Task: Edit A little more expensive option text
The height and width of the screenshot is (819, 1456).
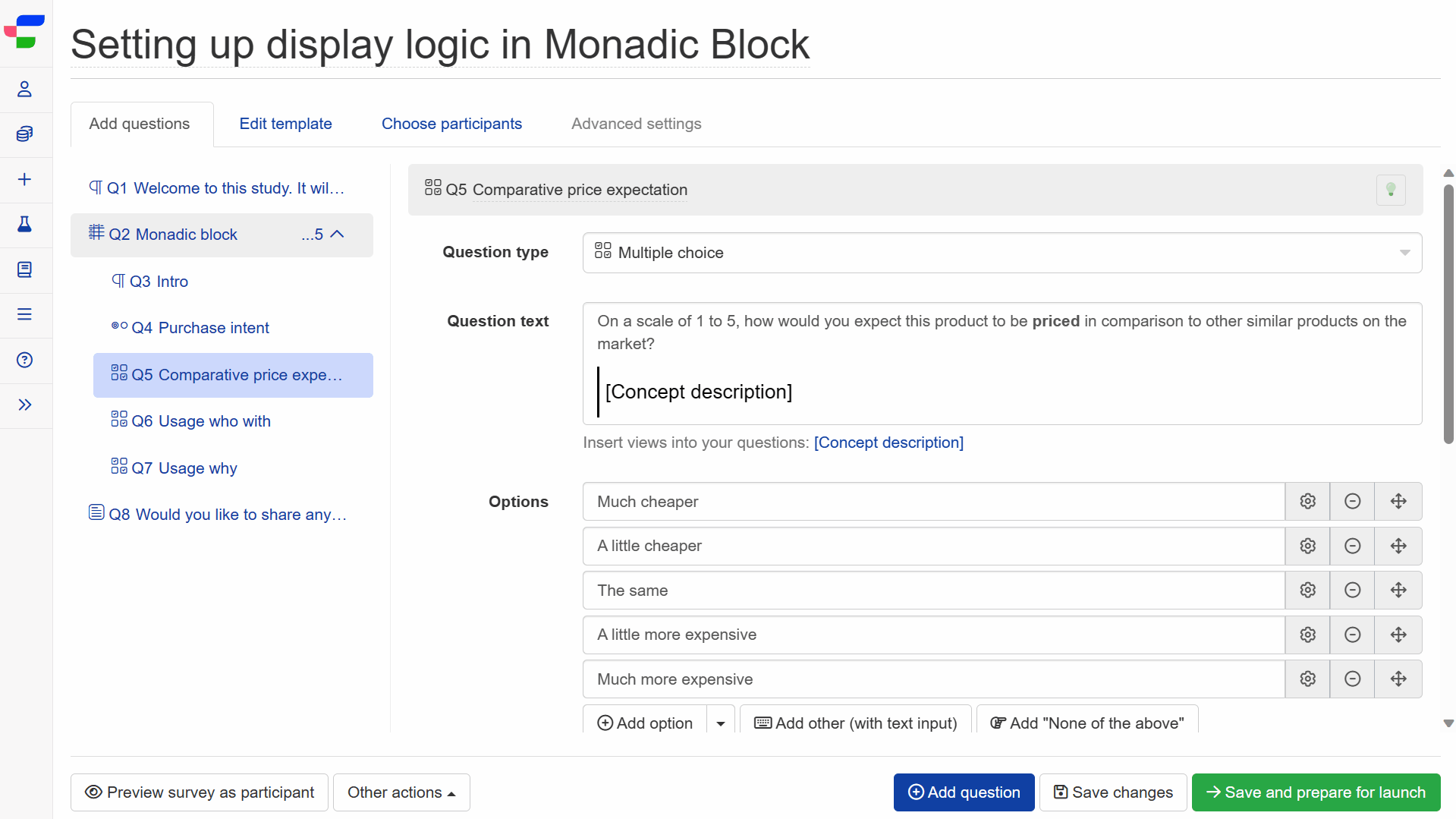Action: pyautogui.click(x=933, y=635)
